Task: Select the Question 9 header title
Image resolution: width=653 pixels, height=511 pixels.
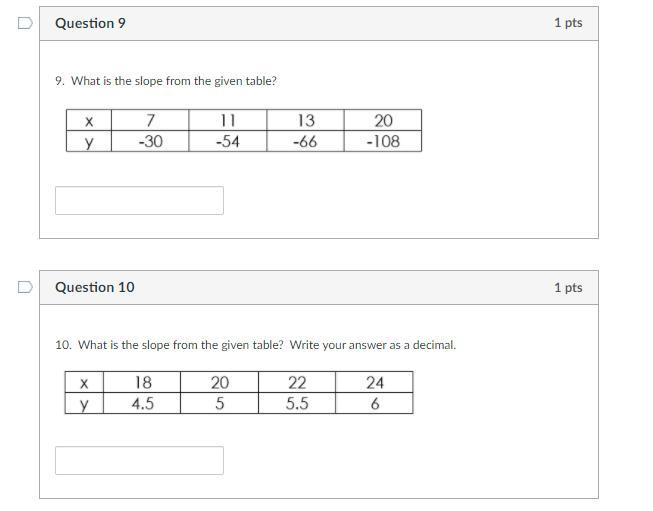Action: pos(90,23)
